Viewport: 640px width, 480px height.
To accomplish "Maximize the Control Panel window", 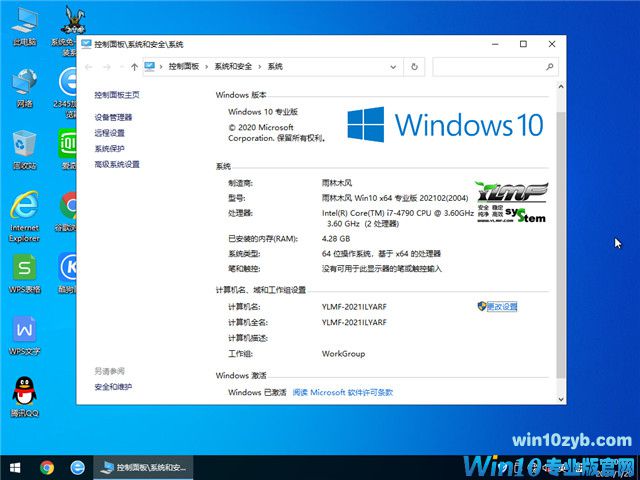I will point(523,44).
